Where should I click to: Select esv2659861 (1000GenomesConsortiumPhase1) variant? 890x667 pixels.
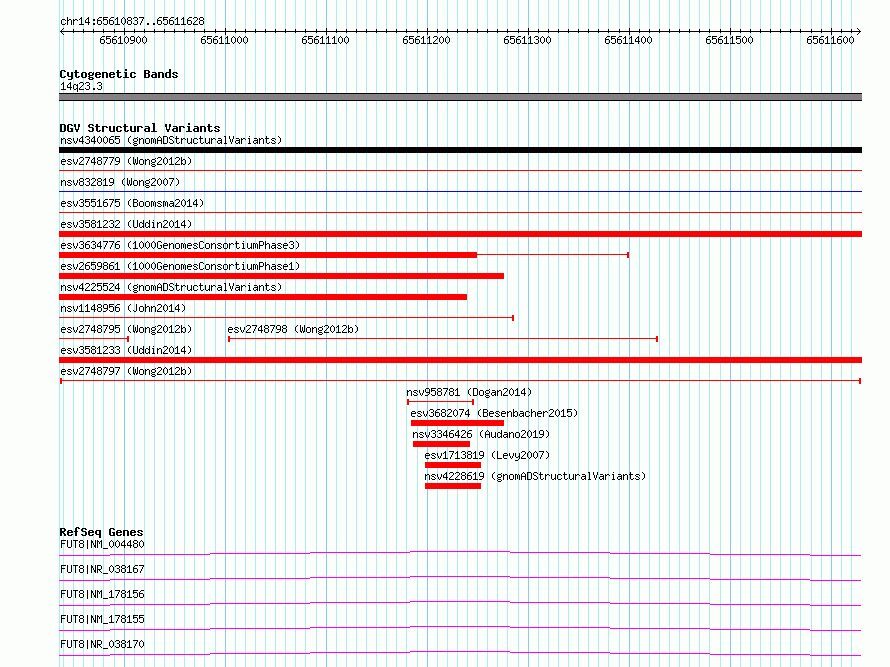(x=180, y=266)
